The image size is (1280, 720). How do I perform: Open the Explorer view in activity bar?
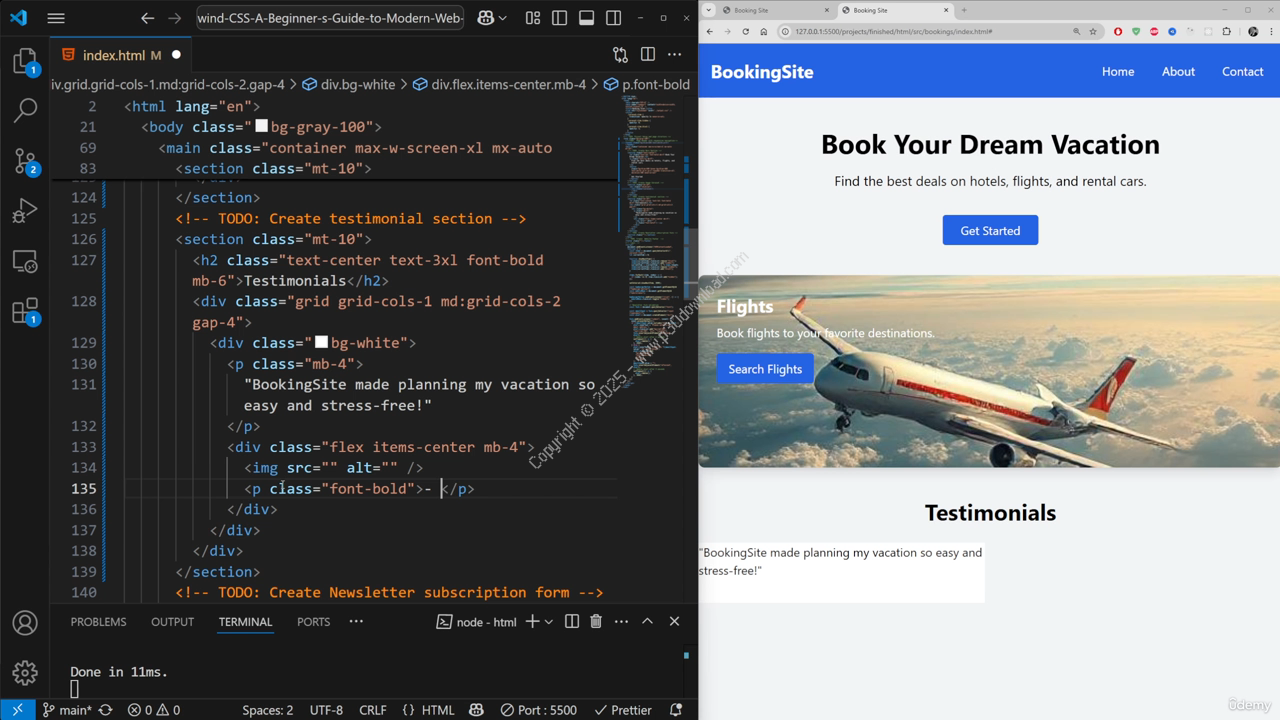(25, 61)
